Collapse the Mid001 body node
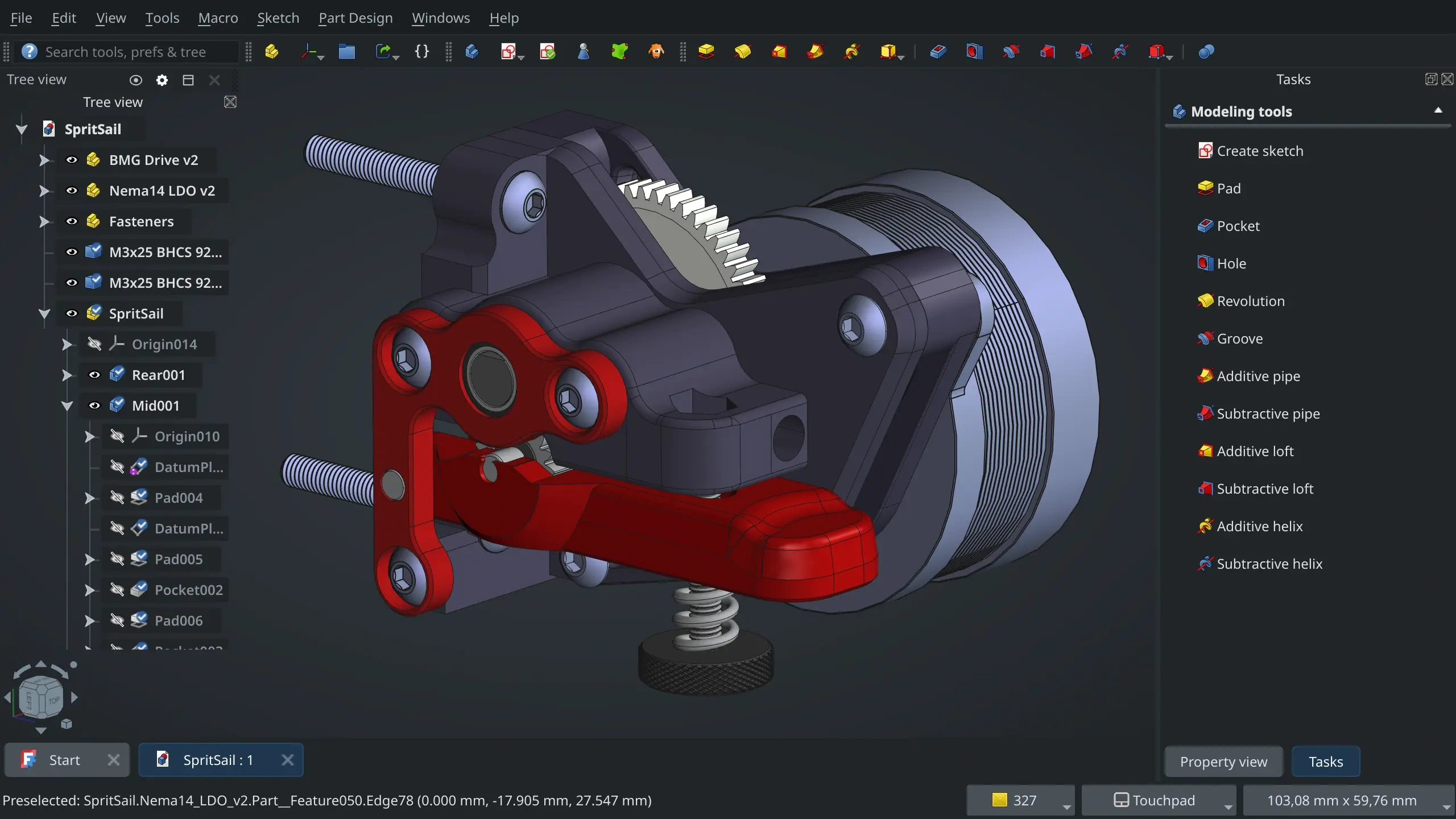1456x819 pixels. coord(67,406)
